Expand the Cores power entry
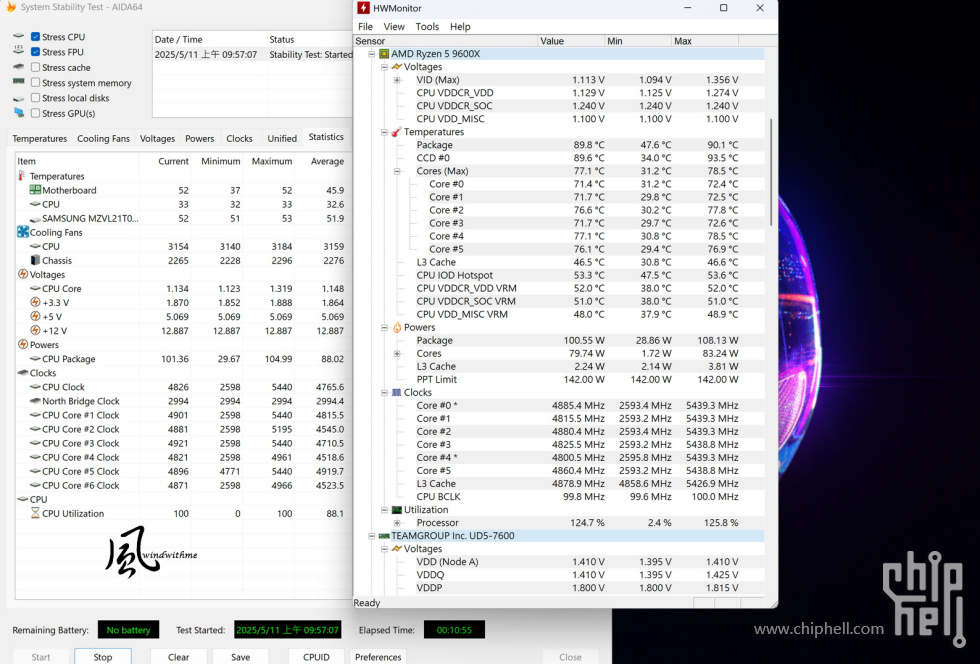 tap(397, 354)
